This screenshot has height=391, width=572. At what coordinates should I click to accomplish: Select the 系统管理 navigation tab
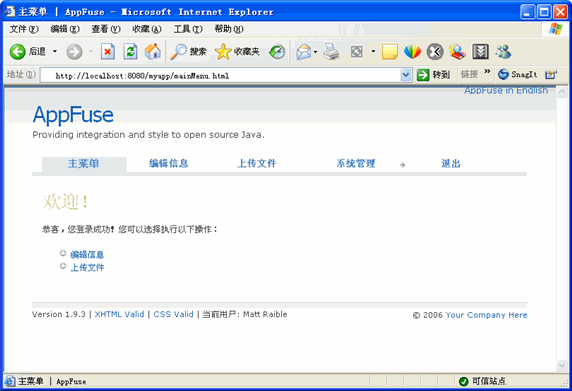click(x=356, y=163)
